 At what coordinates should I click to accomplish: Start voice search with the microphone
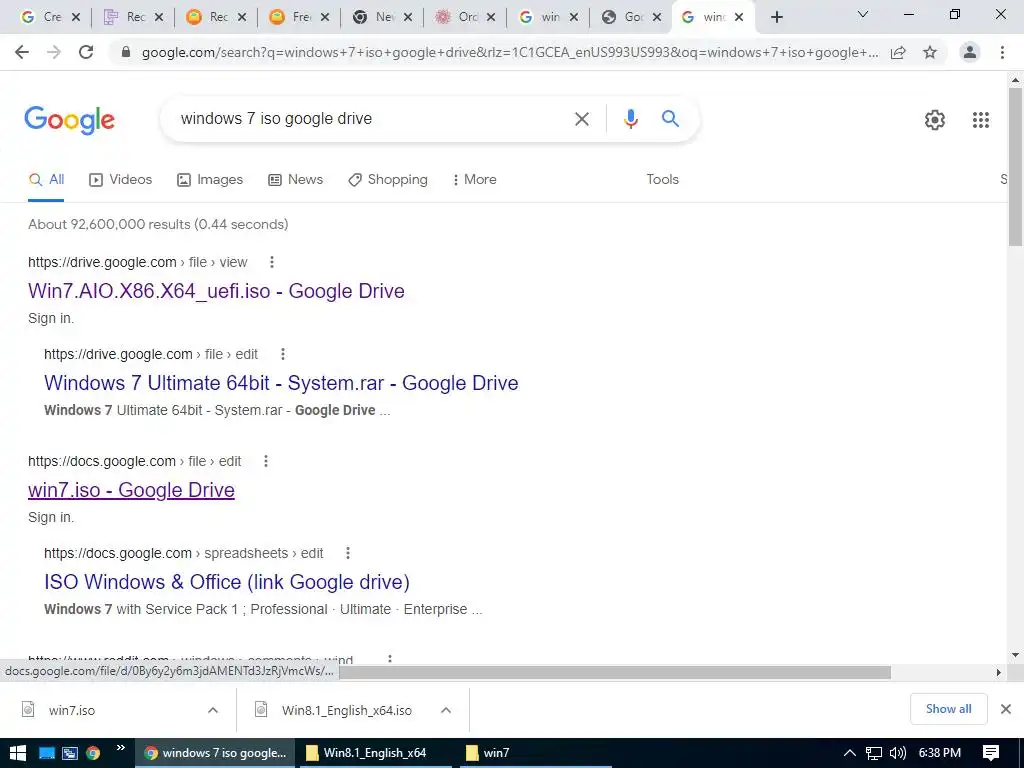point(630,119)
